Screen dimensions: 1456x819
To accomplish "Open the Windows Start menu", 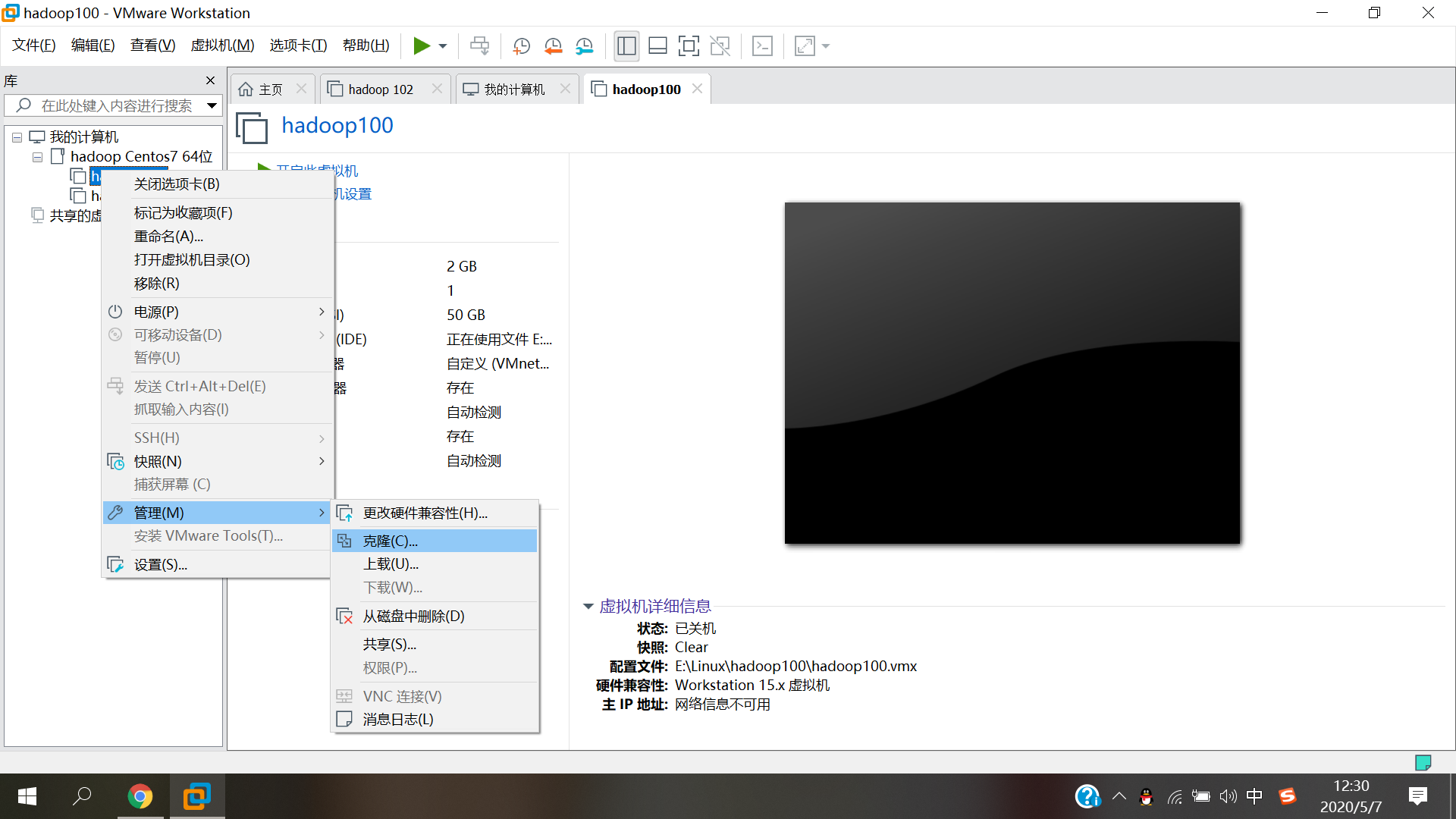I will (27, 796).
